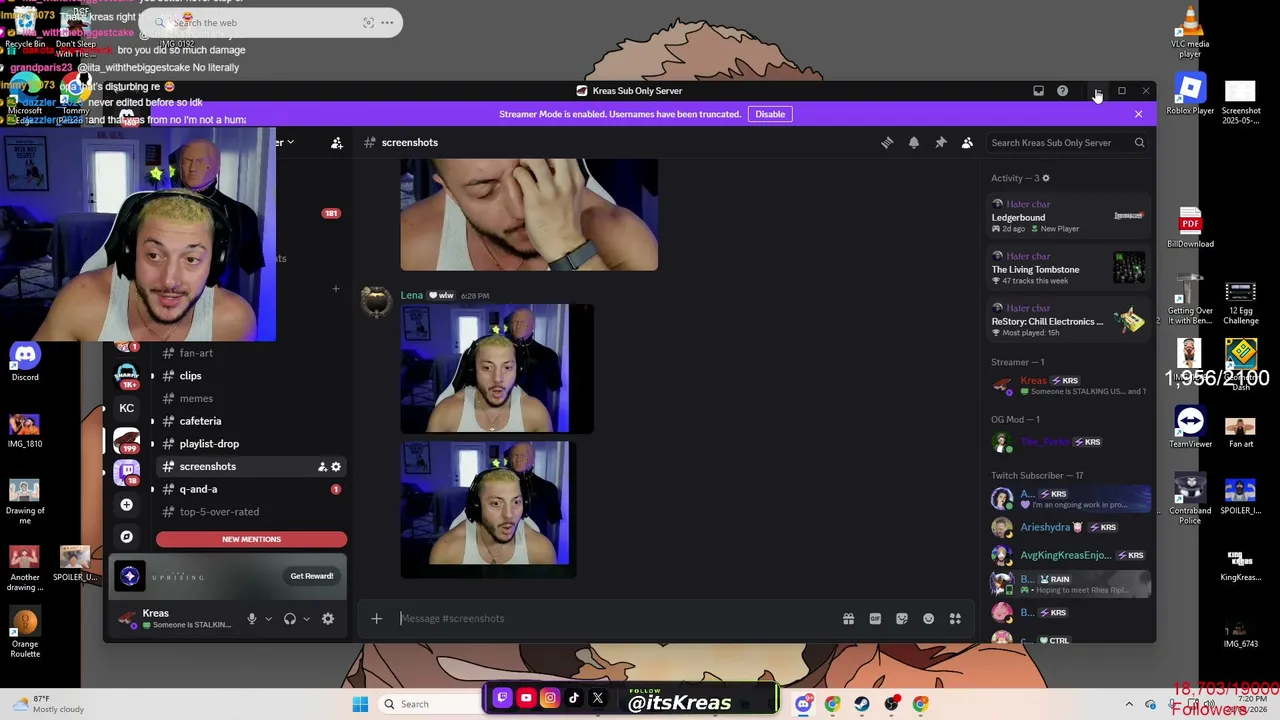Open Activity settings gear icon
Screen dimensions: 1280x720
[x=1046, y=178]
